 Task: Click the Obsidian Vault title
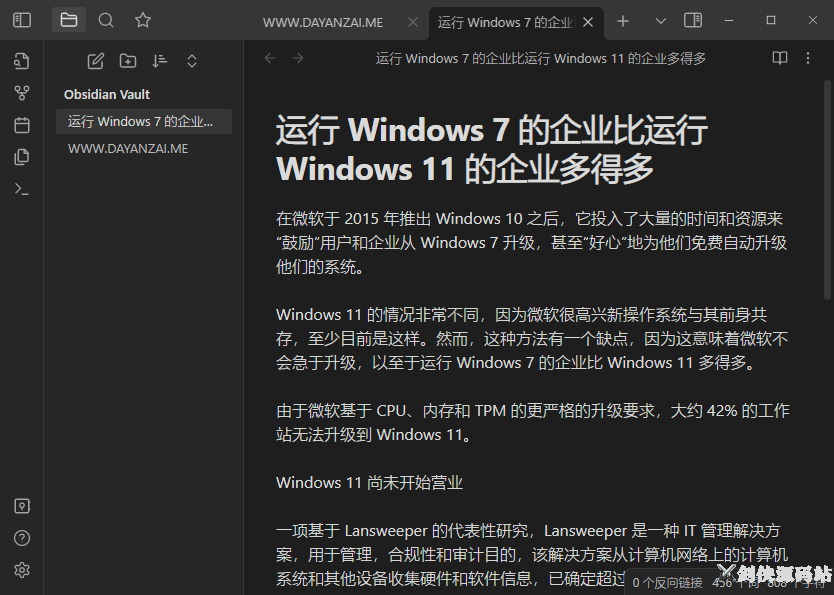click(x=107, y=95)
